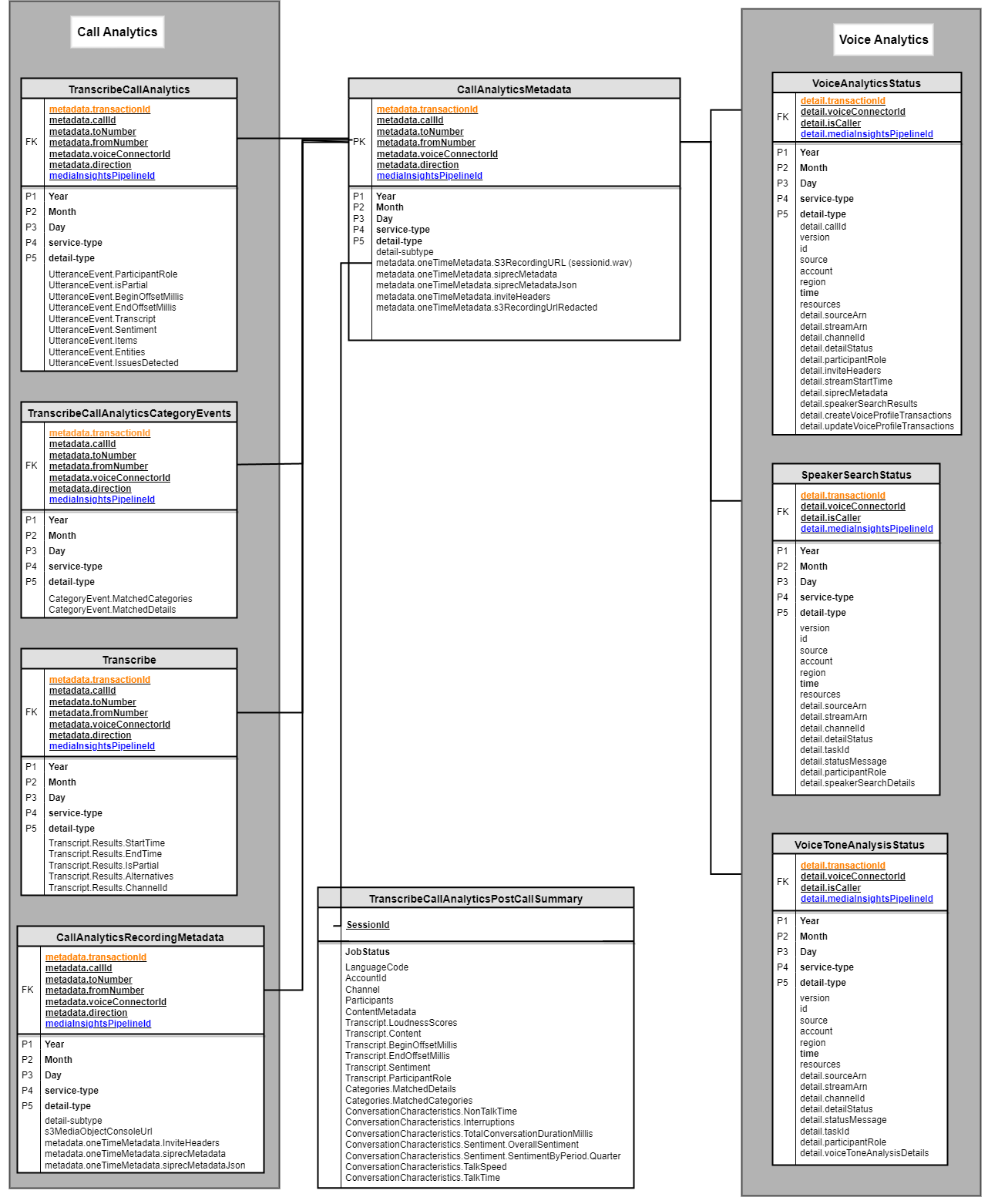Select Transcript.Results.StartTime field
This screenshot has height=1204, width=988.
pyautogui.click(x=106, y=843)
